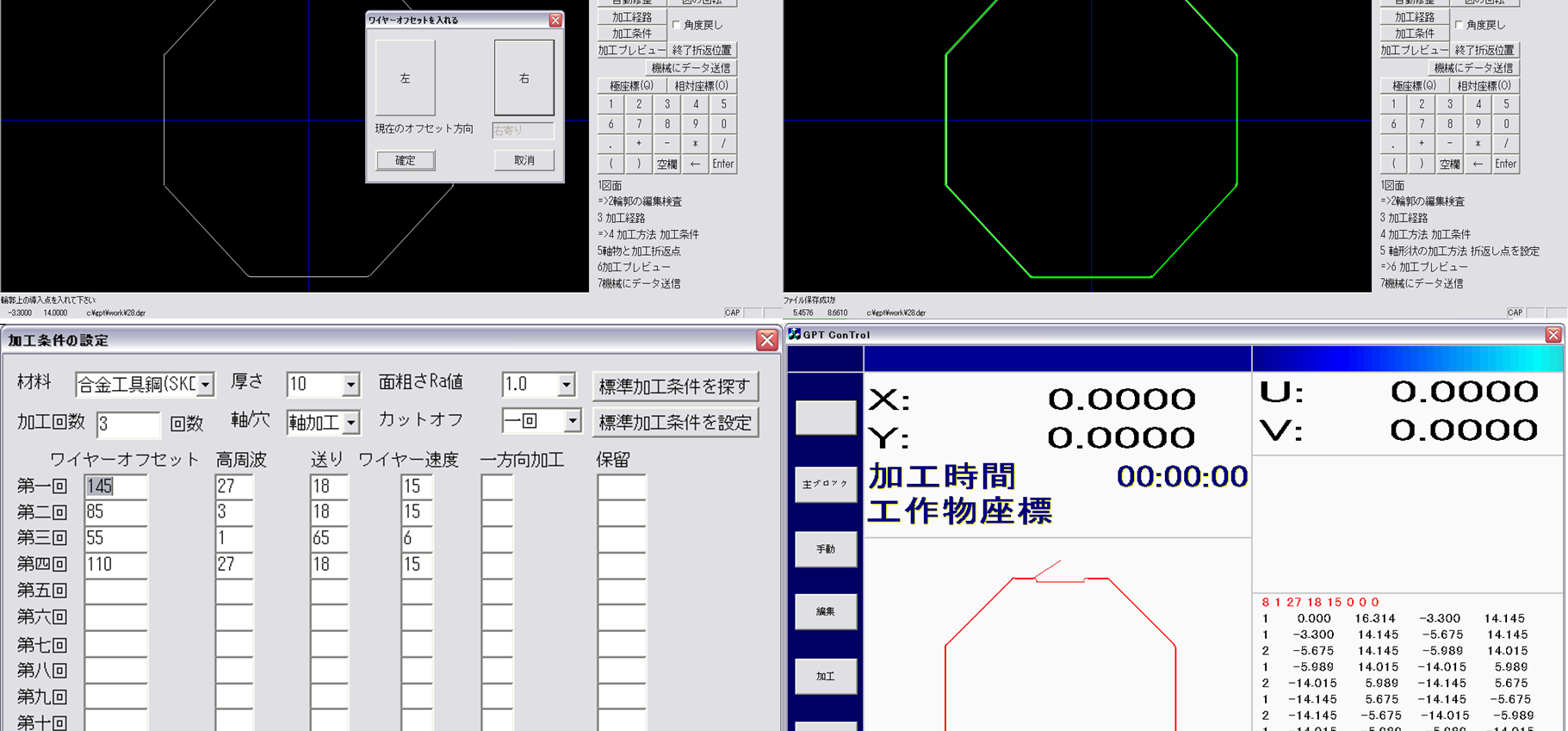1568x731 pixels.
Task: Click backspace arrow key in green-octagon CAD window
Action: pos(1478,164)
